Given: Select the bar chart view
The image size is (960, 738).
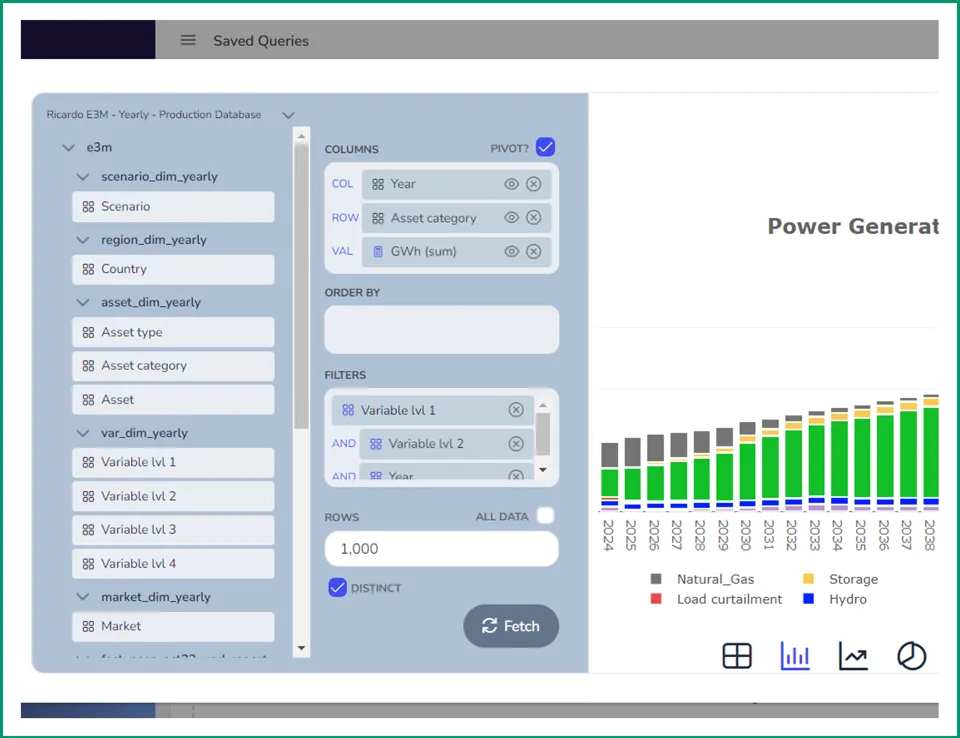Looking at the screenshot, I should [794, 656].
